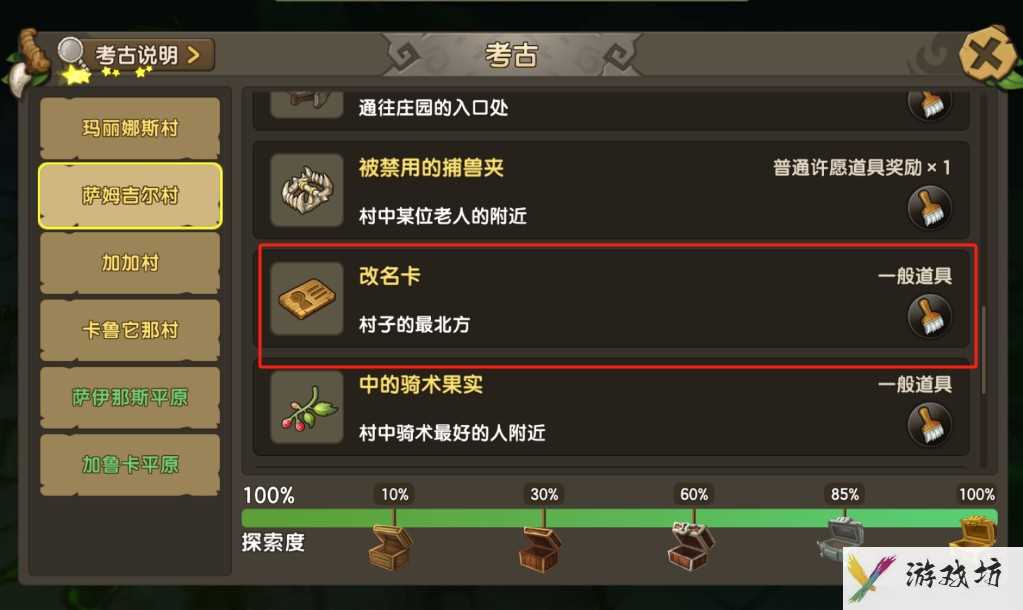Click the 改名卡 card item icon
This screenshot has height=610, width=1023.
307,299
